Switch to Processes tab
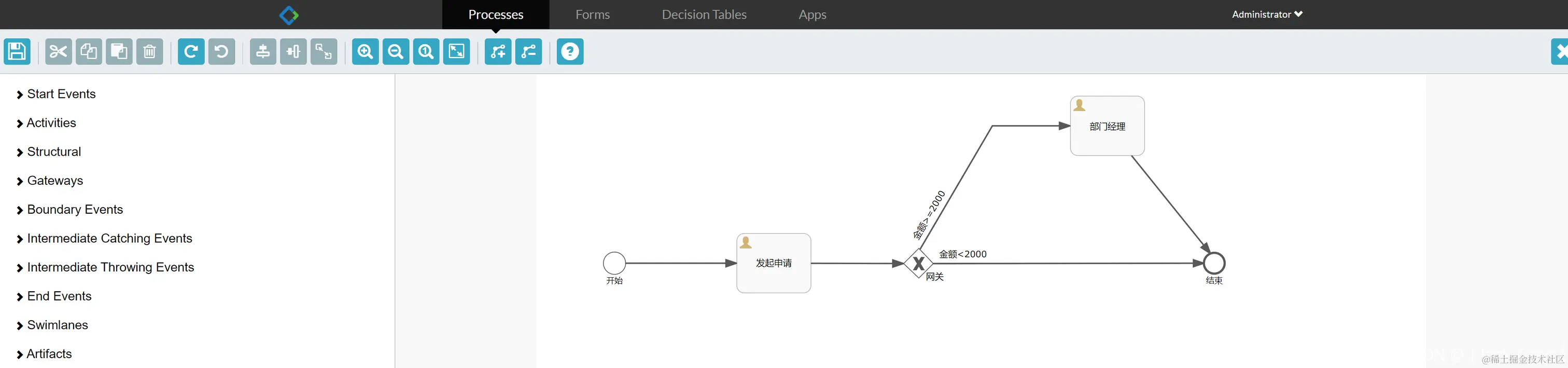The image size is (1568, 368). point(496,15)
